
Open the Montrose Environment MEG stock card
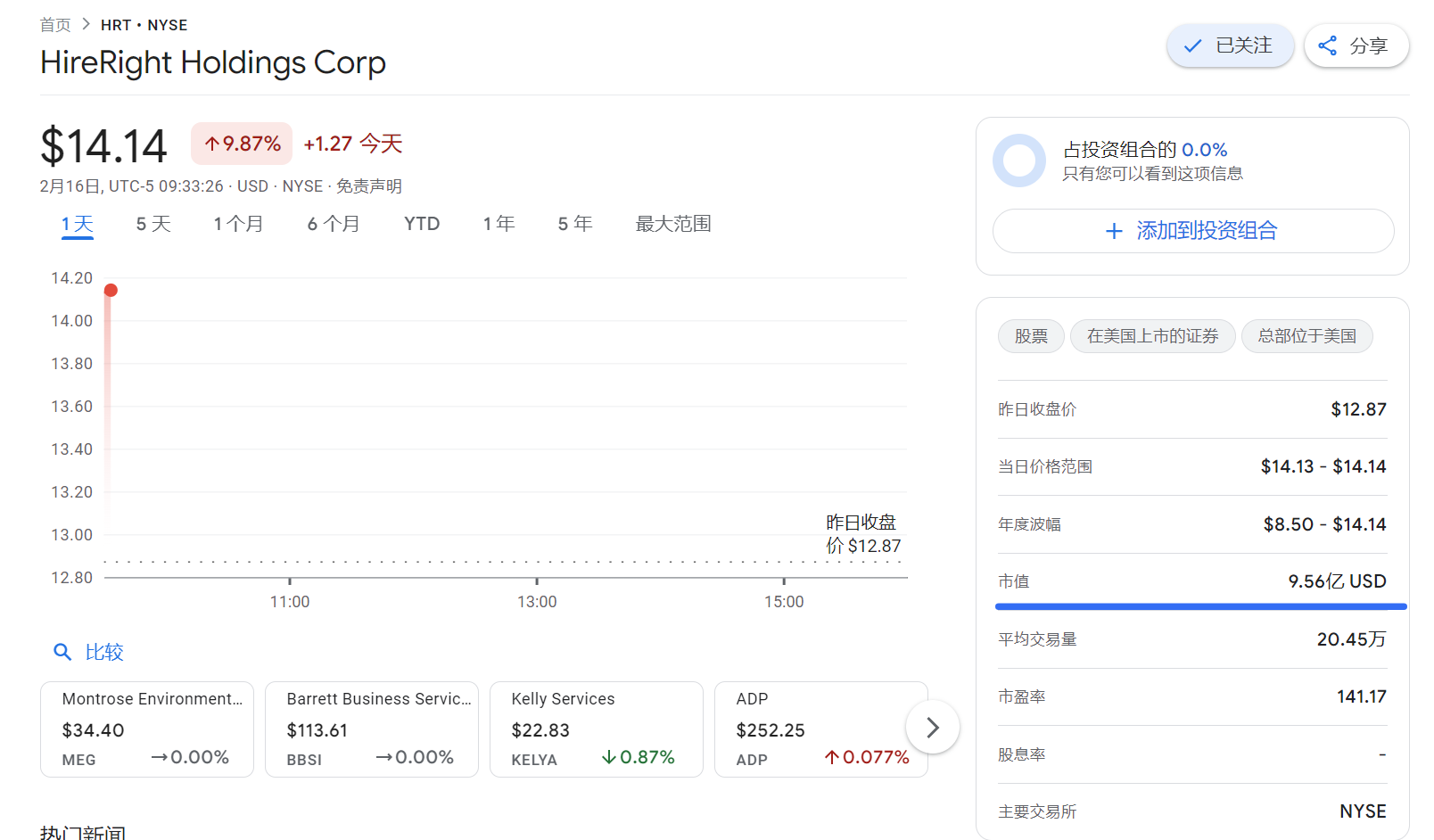click(x=147, y=729)
